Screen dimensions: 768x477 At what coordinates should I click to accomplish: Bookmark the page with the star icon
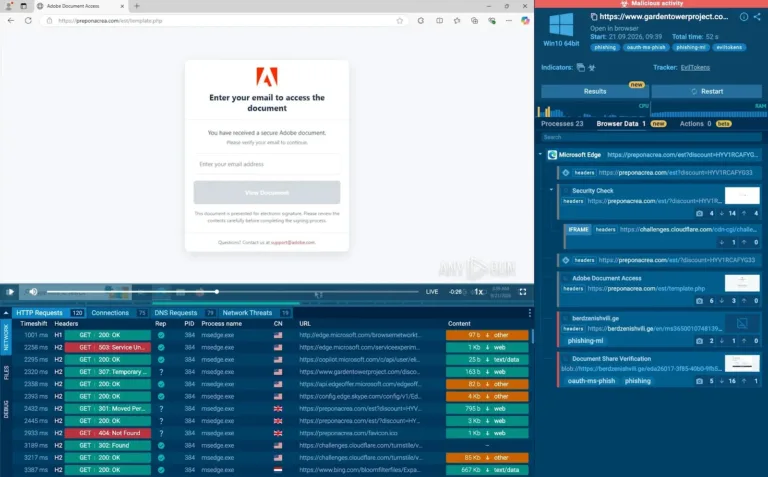coord(400,21)
